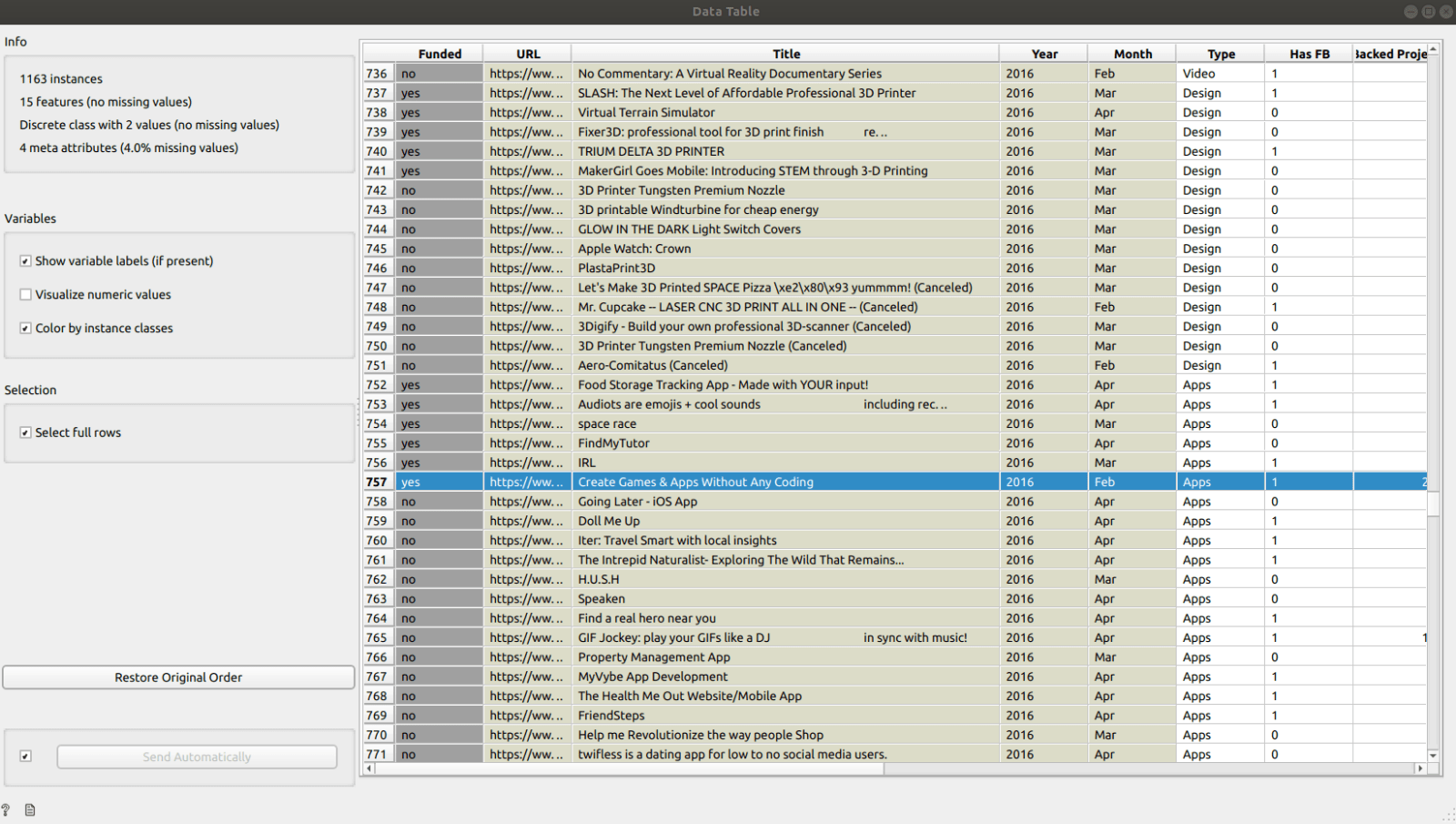
Task: Open the help question mark icon
Action: pyautogui.click(x=5, y=809)
